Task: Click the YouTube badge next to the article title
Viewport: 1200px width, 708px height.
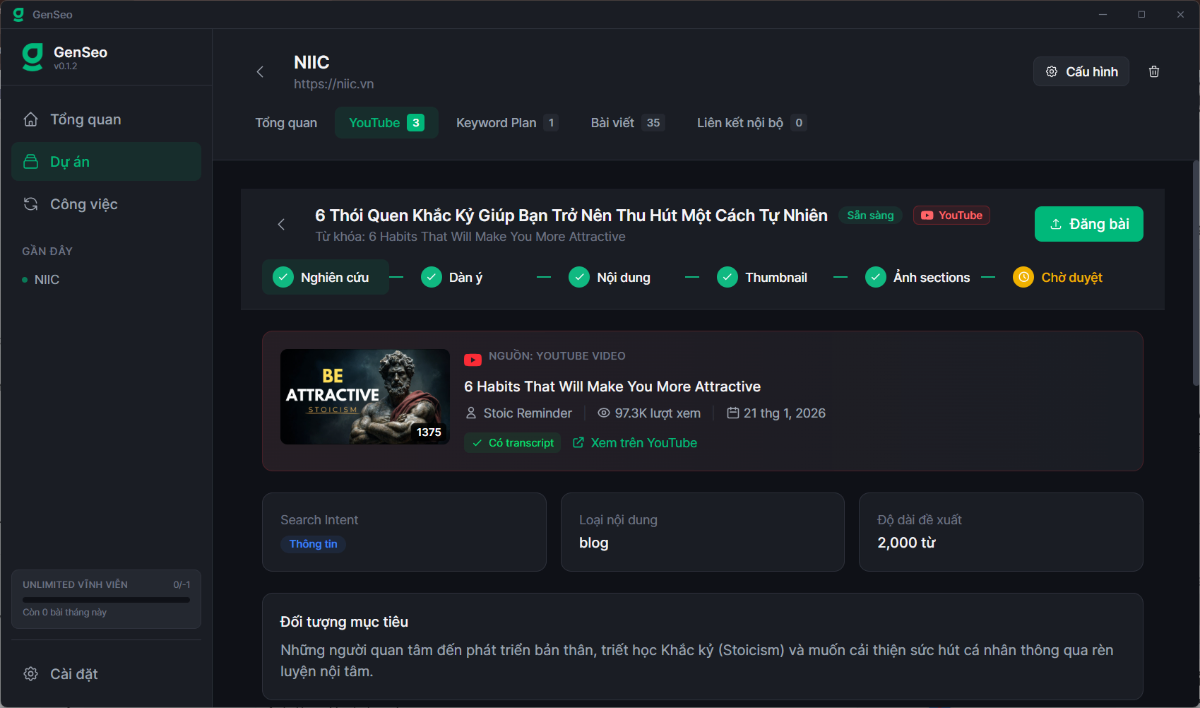Action: [x=951, y=215]
